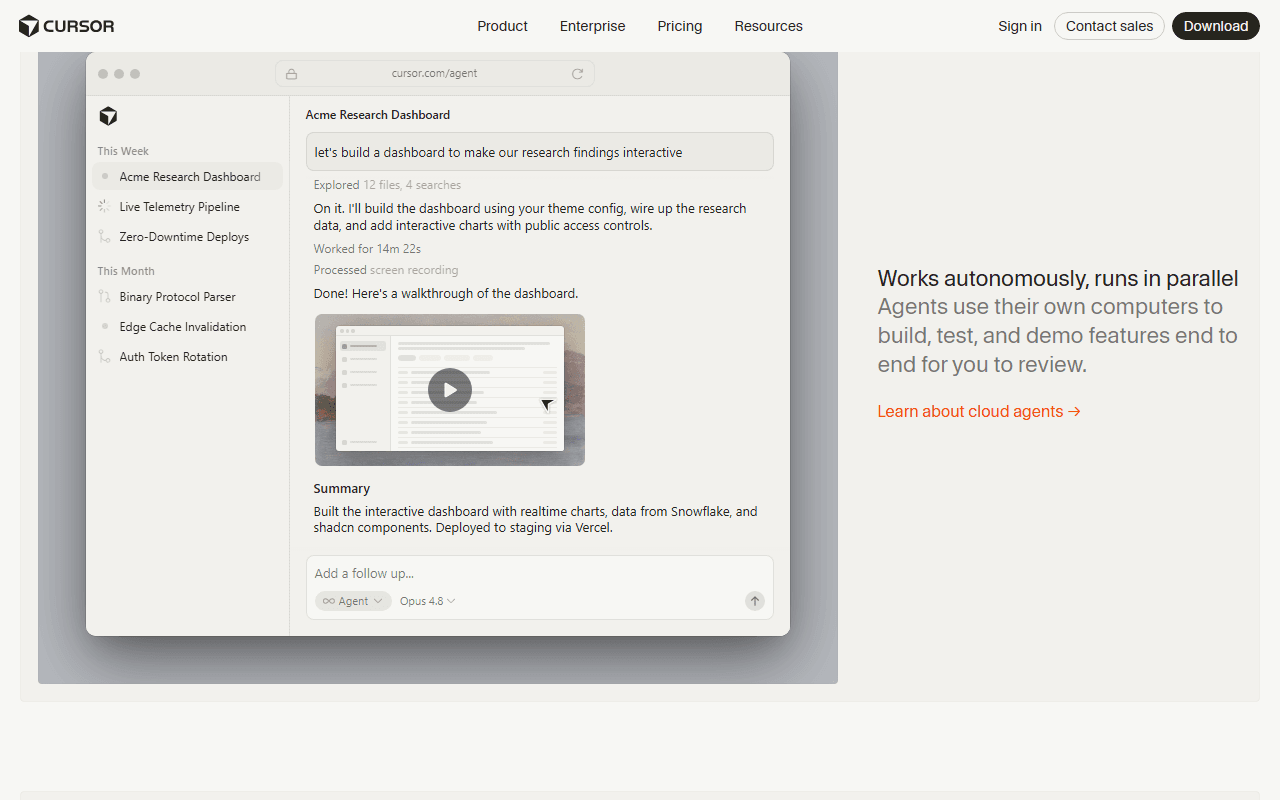Viewport: 1280px width, 800px height.
Task: Select Live Telemetry Pipeline task
Action: [x=187, y=207]
